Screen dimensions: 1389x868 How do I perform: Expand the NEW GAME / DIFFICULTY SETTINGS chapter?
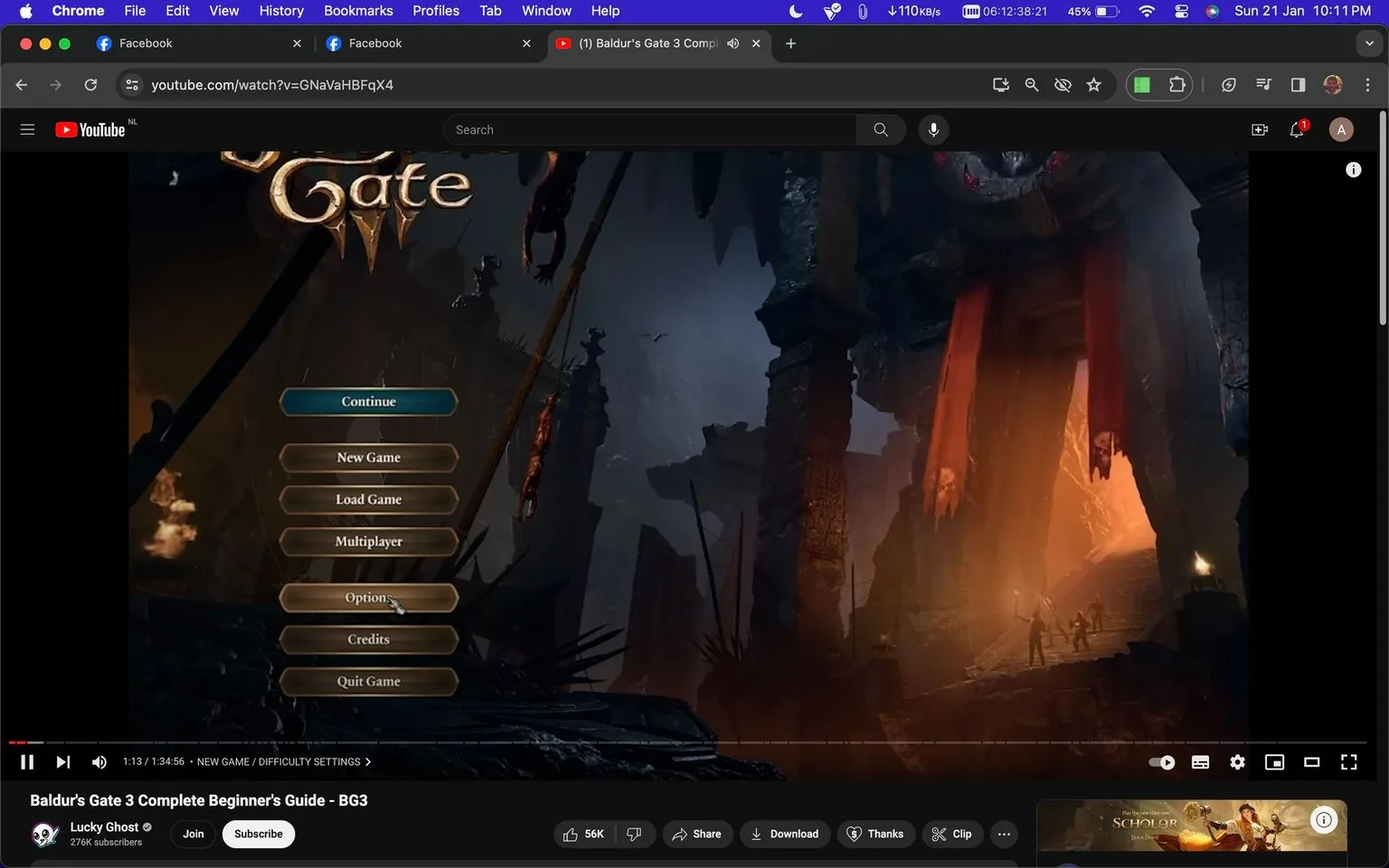[367, 761]
